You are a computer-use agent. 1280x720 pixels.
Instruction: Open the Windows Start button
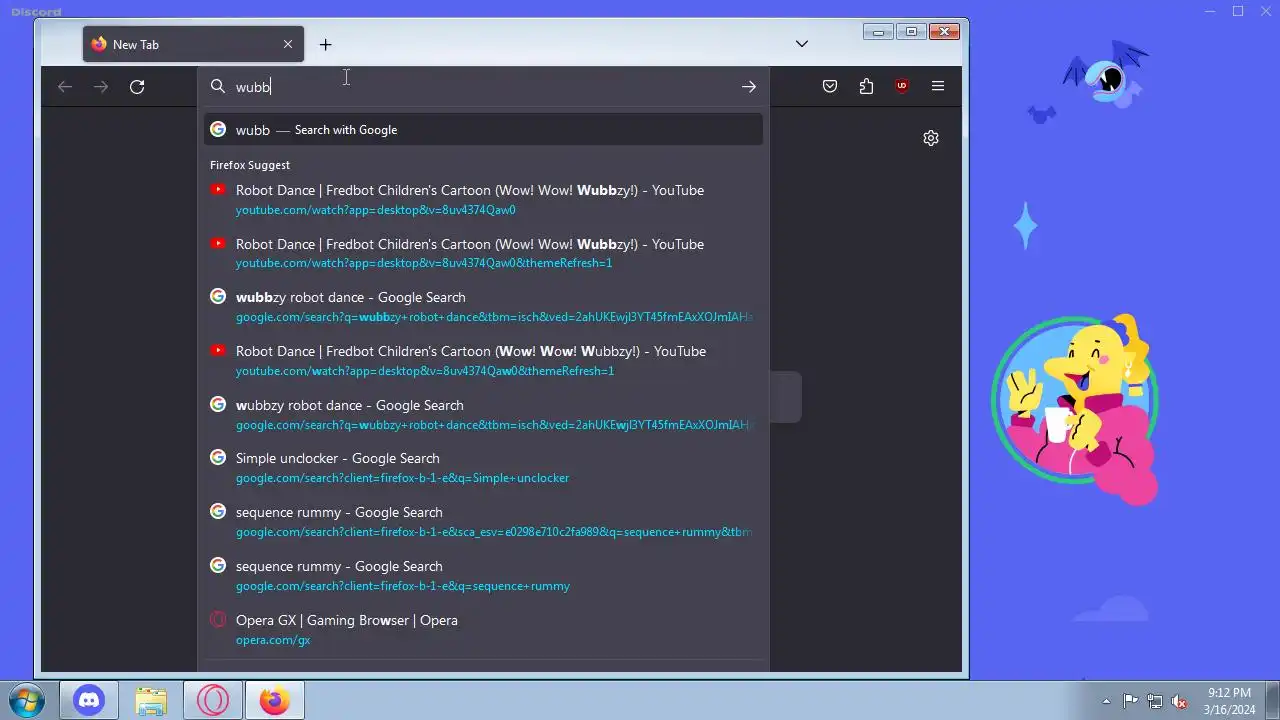point(26,701)
